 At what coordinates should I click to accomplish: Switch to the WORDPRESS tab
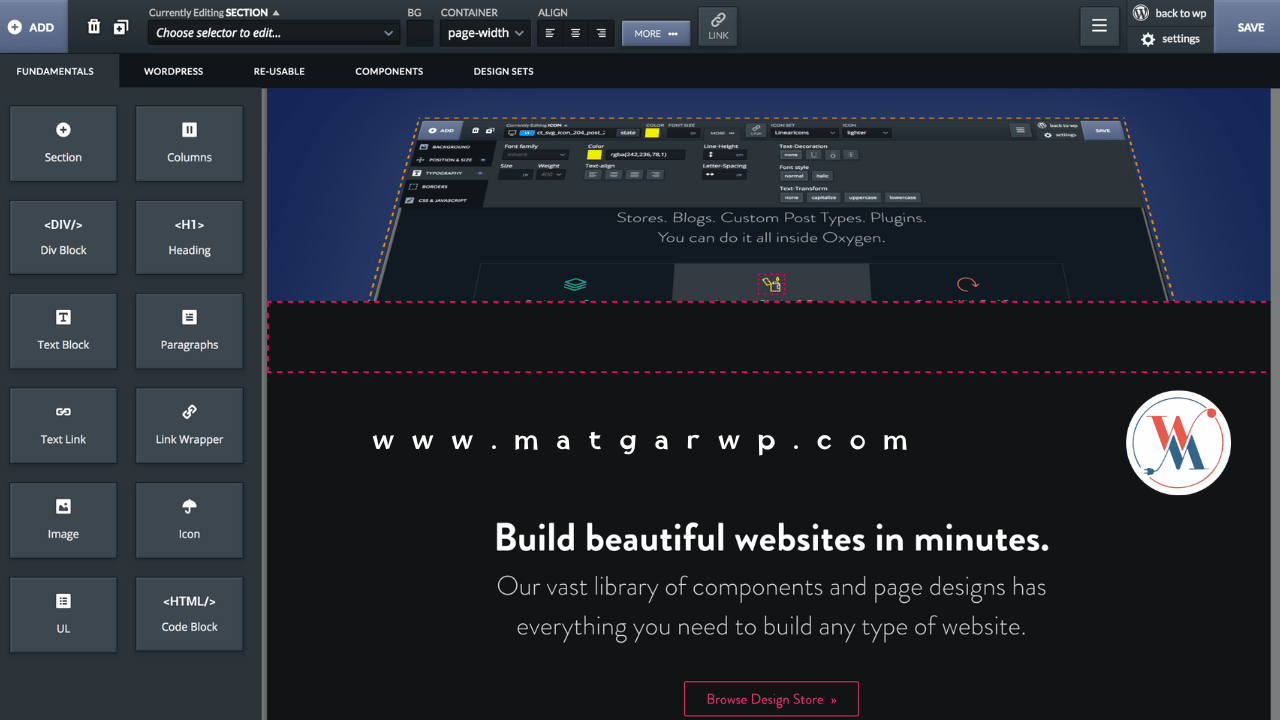[173, 71]
